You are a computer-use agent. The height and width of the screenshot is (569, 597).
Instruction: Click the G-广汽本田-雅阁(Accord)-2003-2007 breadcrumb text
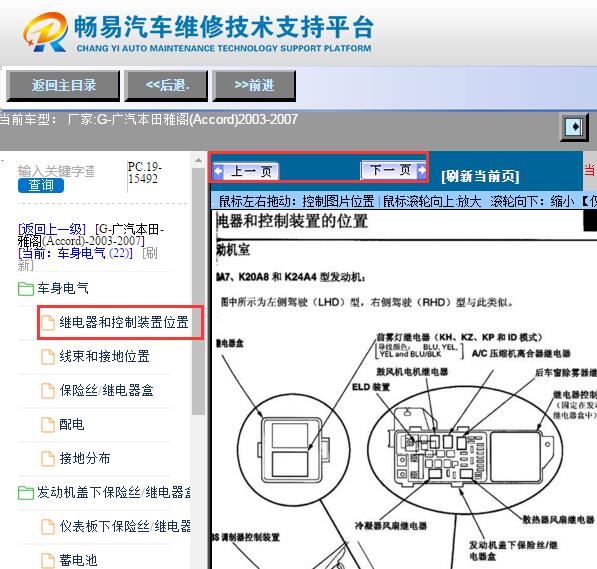pos(91,235)
